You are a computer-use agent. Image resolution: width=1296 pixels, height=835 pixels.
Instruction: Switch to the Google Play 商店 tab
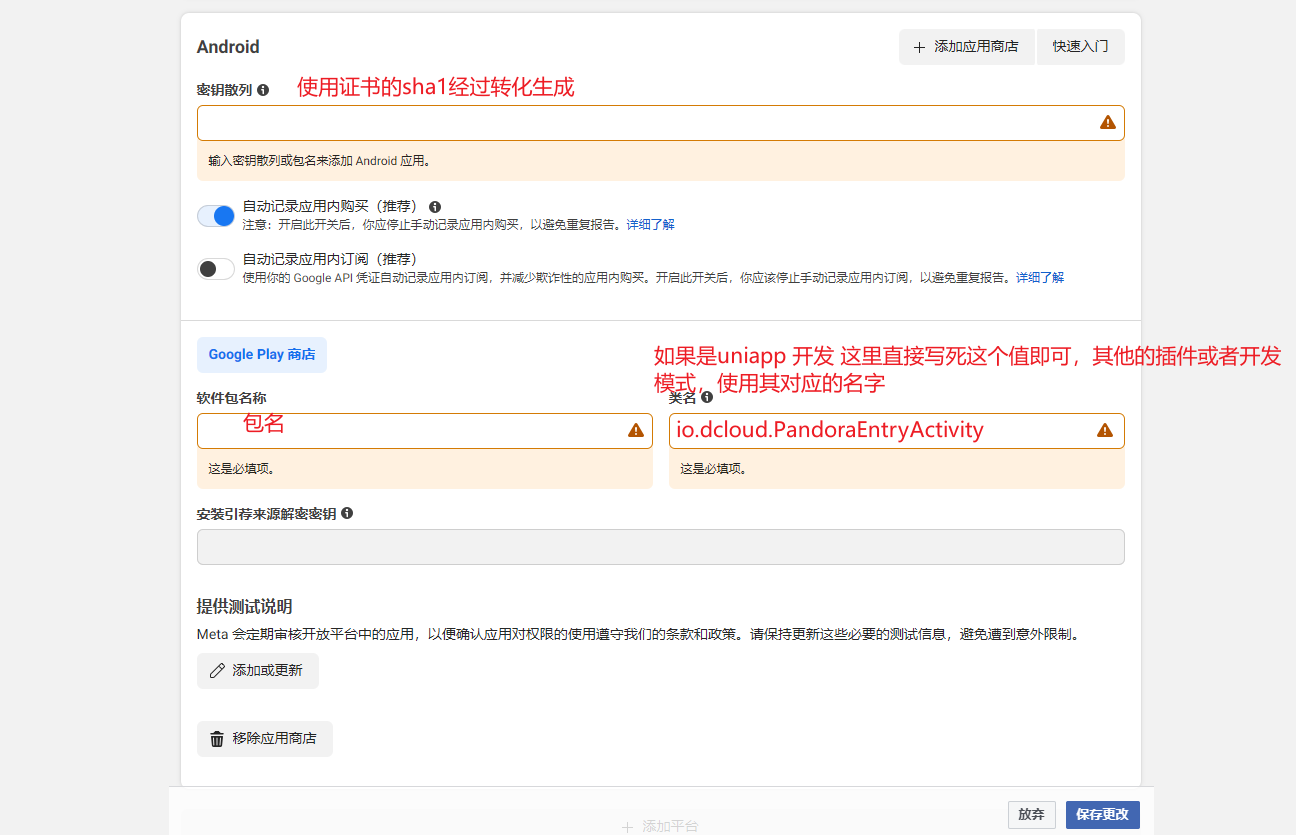coord(261,354)
